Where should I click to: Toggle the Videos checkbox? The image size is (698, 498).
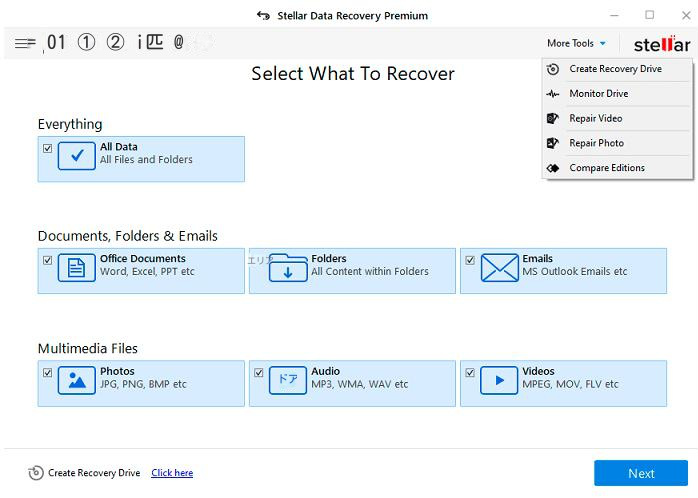click(470, 372)
